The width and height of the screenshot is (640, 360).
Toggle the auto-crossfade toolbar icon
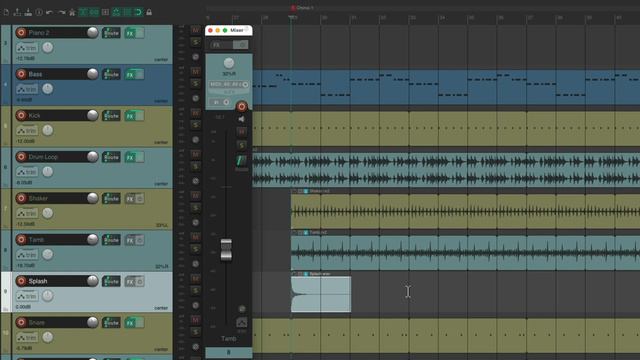(83, 12)
